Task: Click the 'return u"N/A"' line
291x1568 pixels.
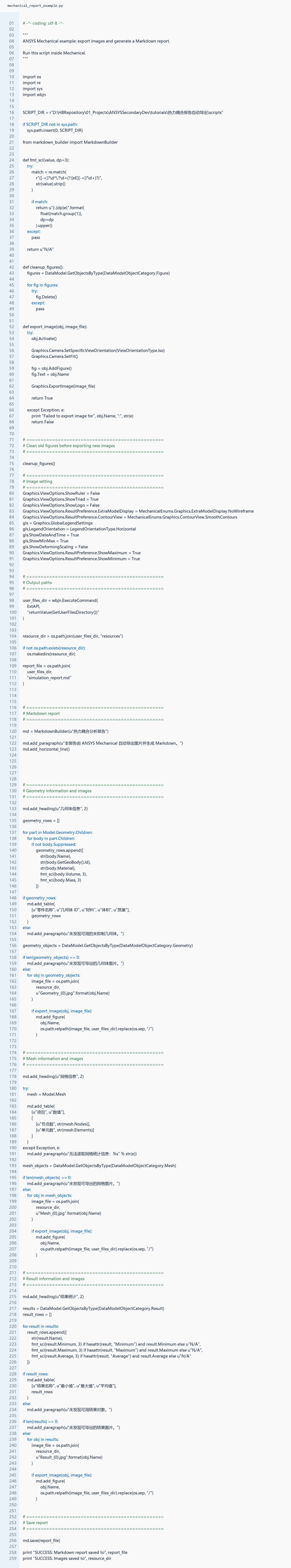Action: point(40,249)
